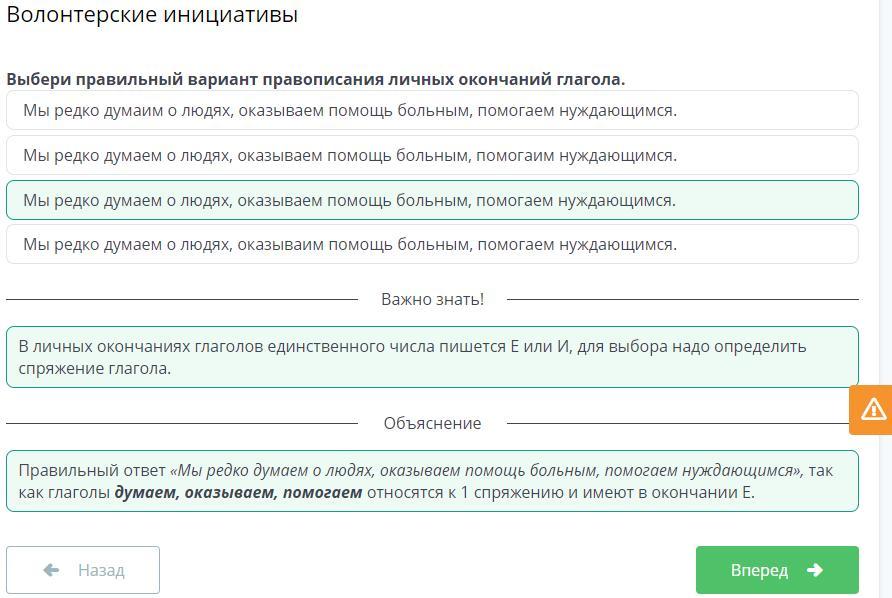Click 'Правильный ответ' in the explanation box
This screenshot has height=598, width=892.
pos(92,470)
